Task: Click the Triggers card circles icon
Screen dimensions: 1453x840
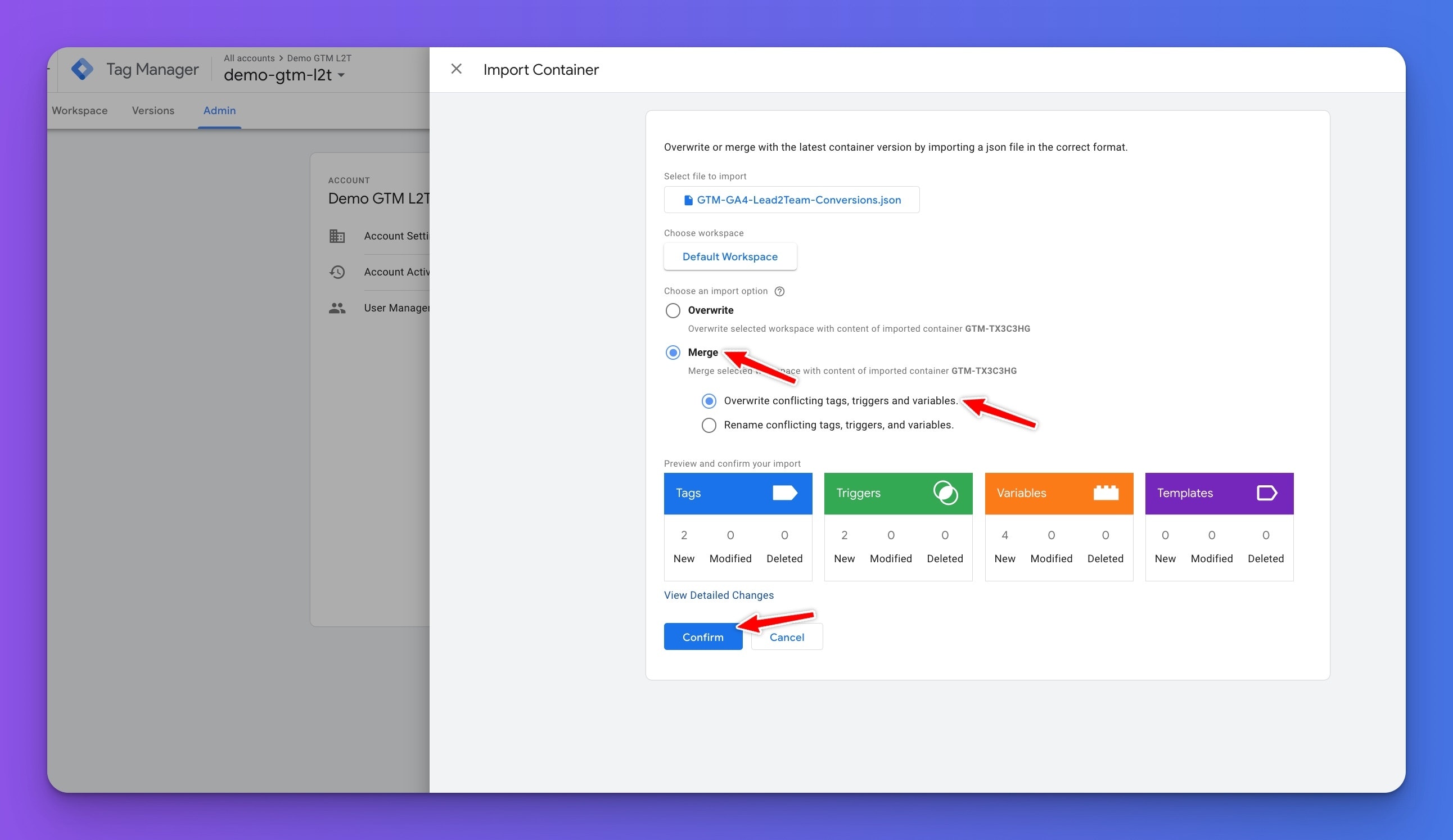Action: [x=946, y=493]
